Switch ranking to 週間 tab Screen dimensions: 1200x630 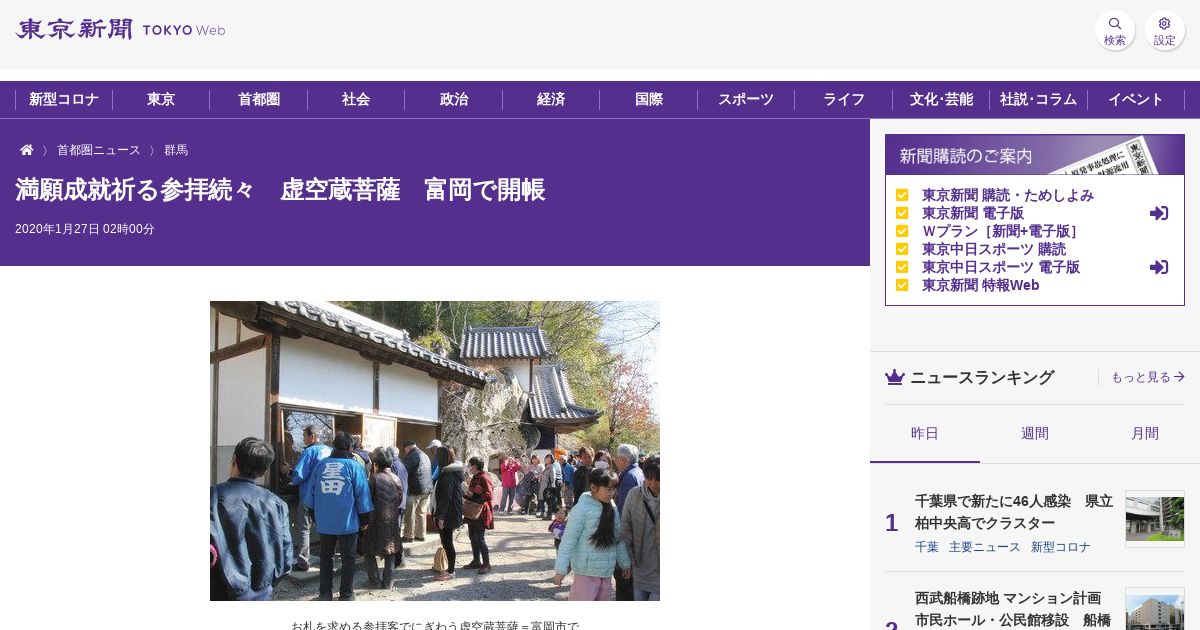pos(1035,433)
